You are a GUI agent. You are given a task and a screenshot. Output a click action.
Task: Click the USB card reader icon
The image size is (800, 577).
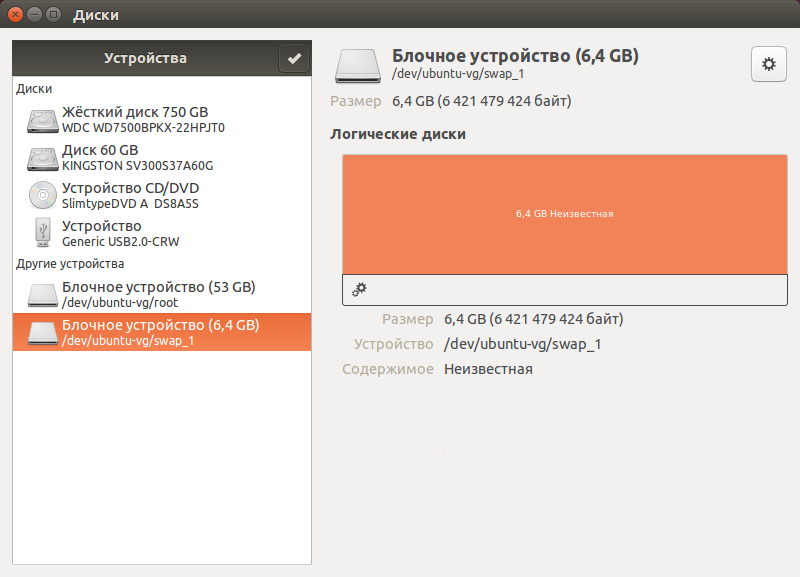pyautogui.click(x=43, y=233)
